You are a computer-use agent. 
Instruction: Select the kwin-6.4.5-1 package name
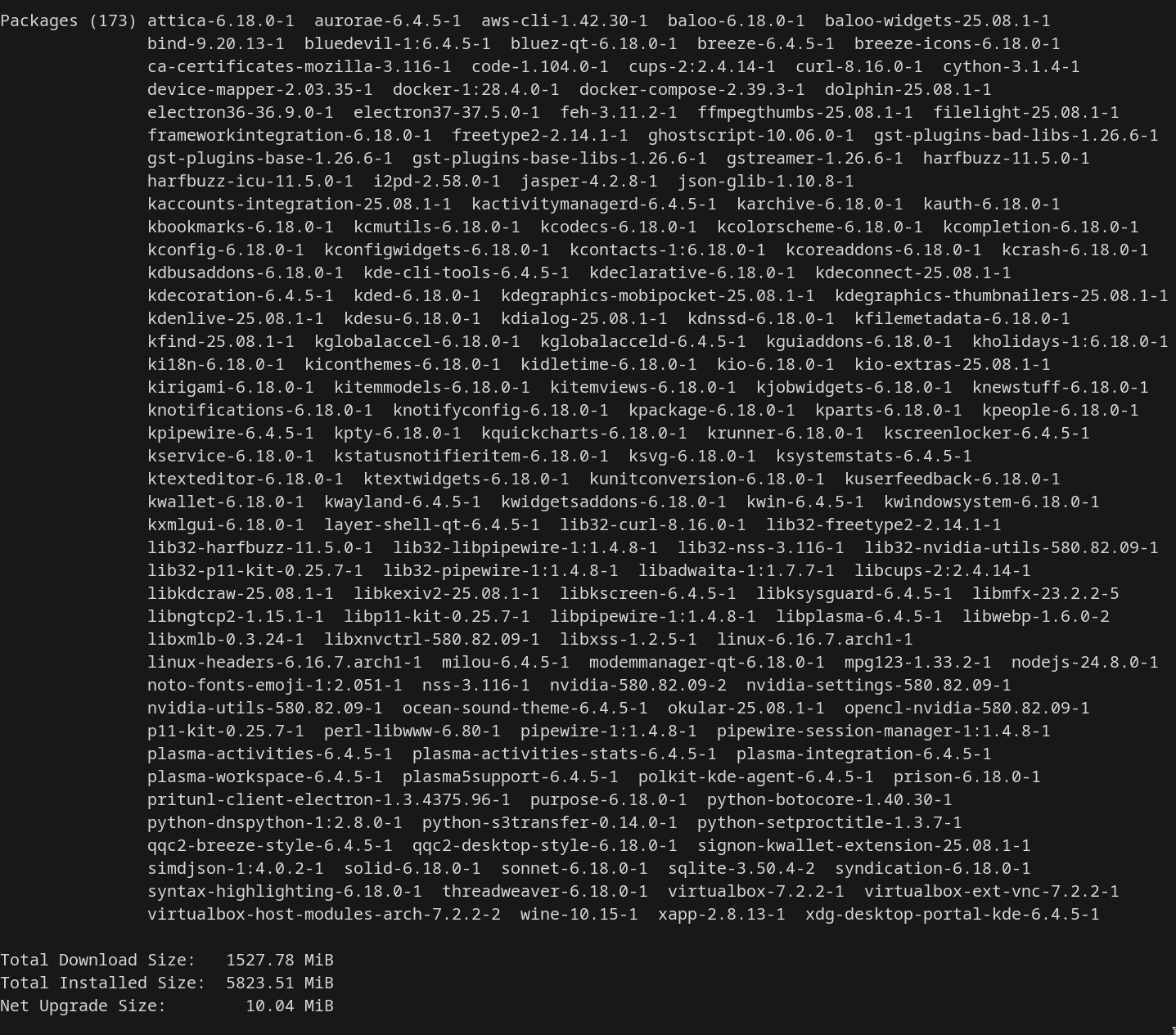point(805,502)
